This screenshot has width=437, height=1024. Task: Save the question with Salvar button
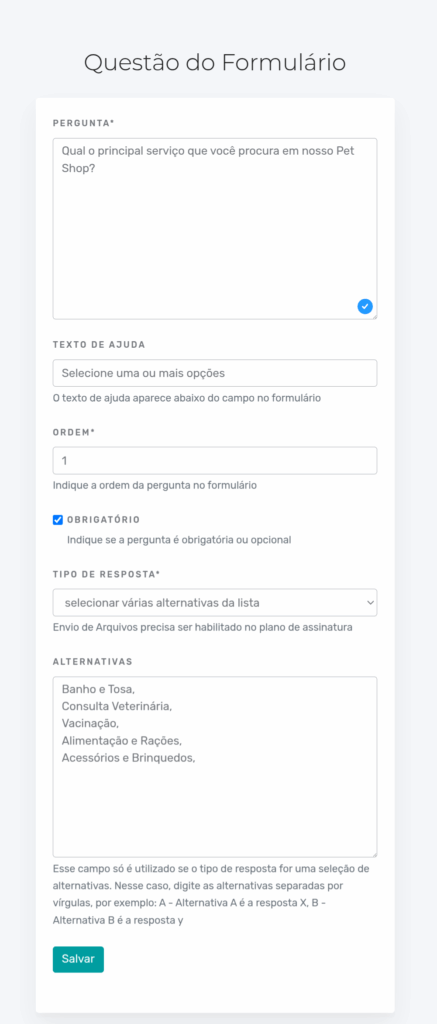[78, 959]
